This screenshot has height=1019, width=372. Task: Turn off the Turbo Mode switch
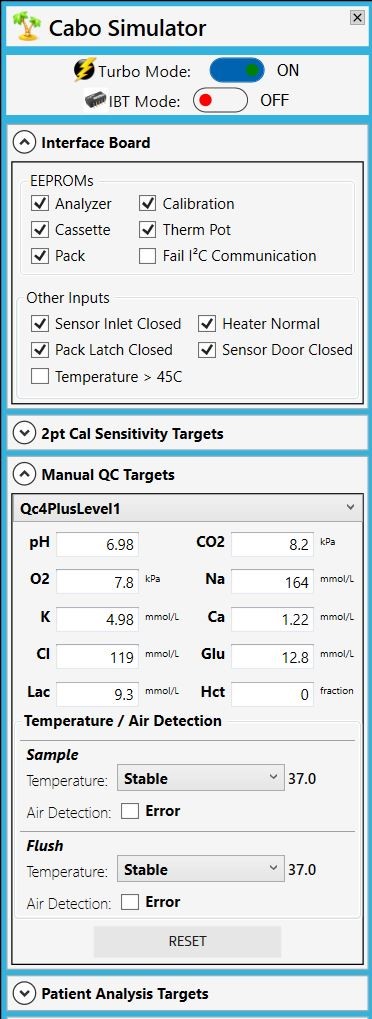[237, 70]
